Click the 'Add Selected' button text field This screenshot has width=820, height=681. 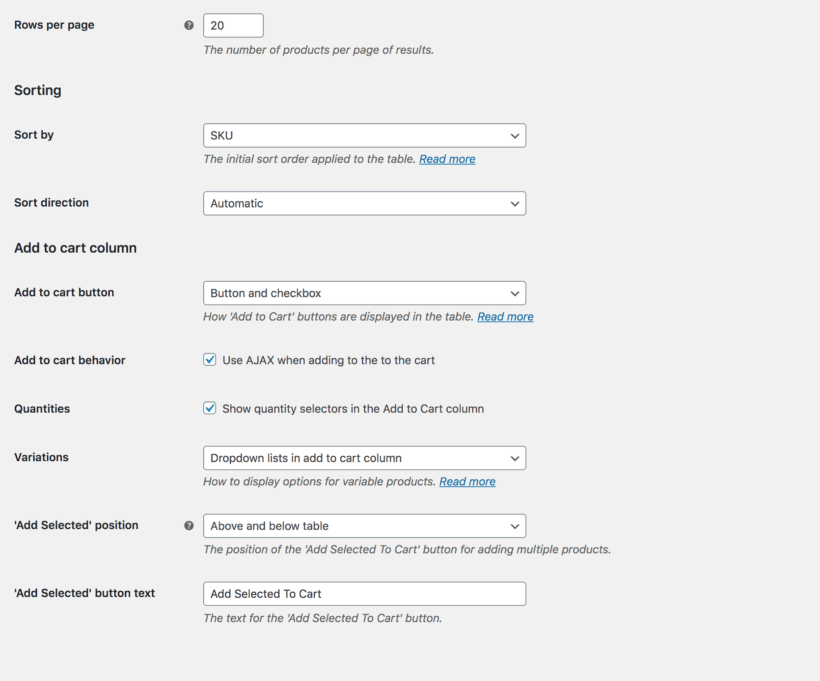point(364,593)
